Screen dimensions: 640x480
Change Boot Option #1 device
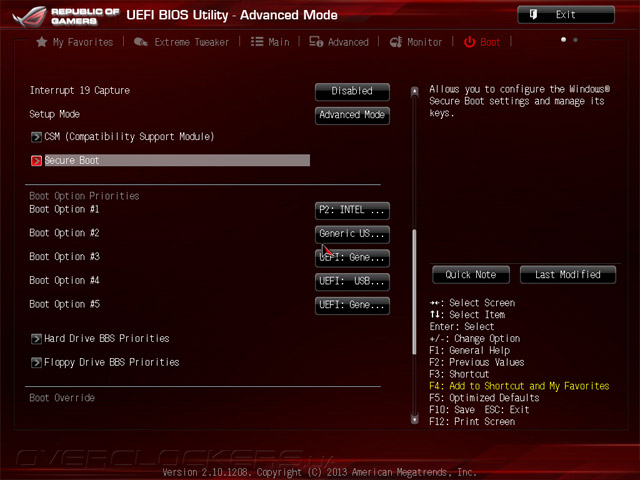352,210
